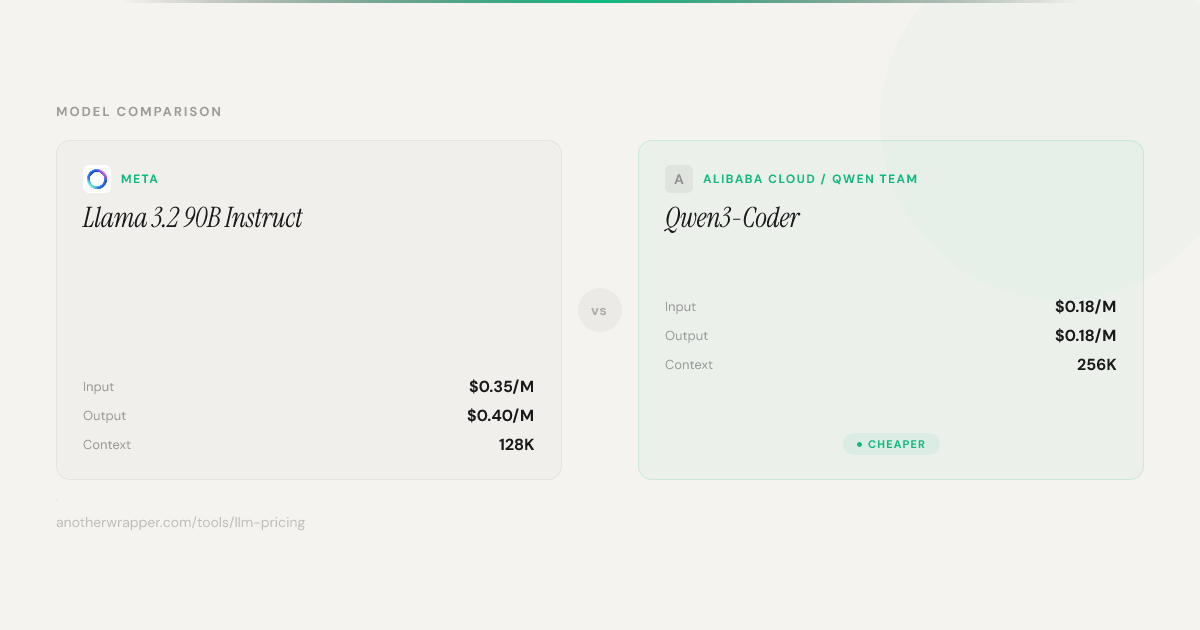The width and height of the screenshot is (1200, 630).
Task: Click the Output label in Qwen3-Coder card
Action: click(x=686, y=336)
